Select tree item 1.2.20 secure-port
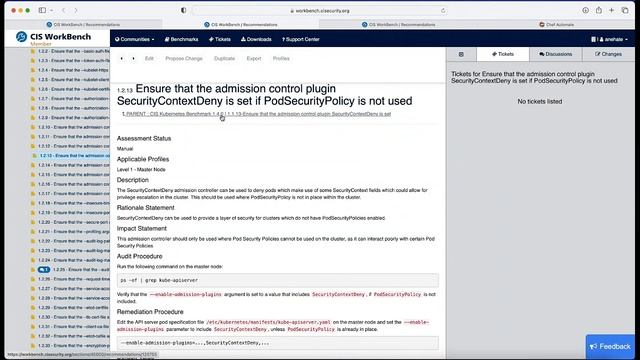The height and width of the screenshot is (360, 640). [74, 222]
